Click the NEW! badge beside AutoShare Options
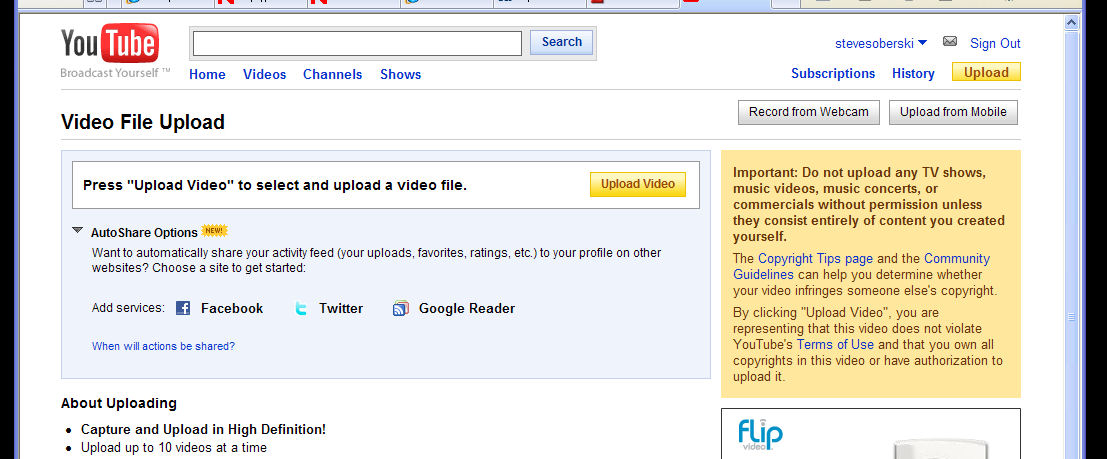The width and height of the screenshot is (1107, 459). [x=215, y=231]
